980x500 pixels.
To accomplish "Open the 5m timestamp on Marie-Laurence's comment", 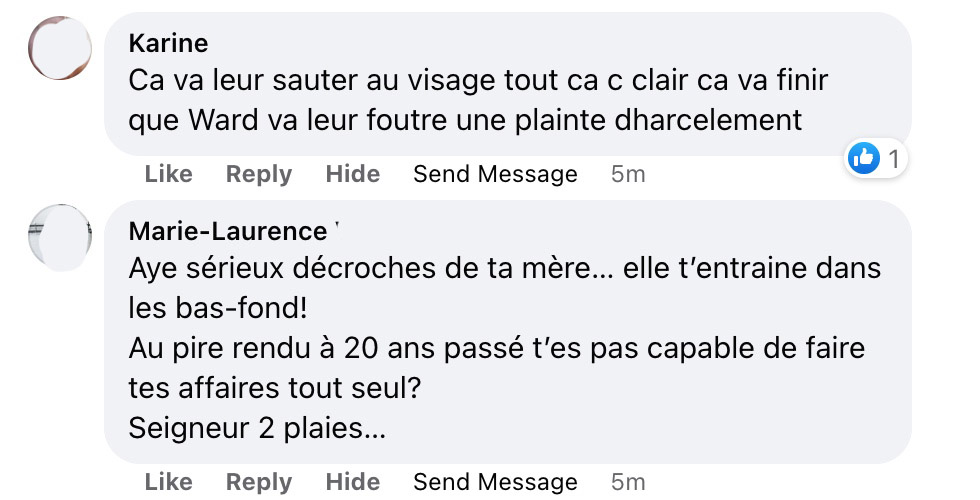I will 628,482.
